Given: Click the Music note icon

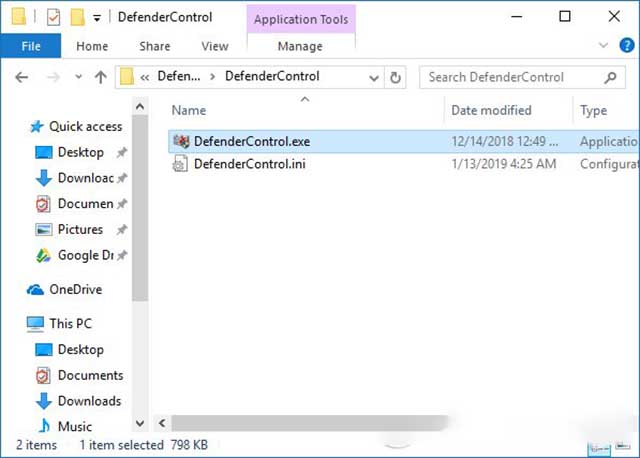Looking at the screenshot, I should point(44,426).
